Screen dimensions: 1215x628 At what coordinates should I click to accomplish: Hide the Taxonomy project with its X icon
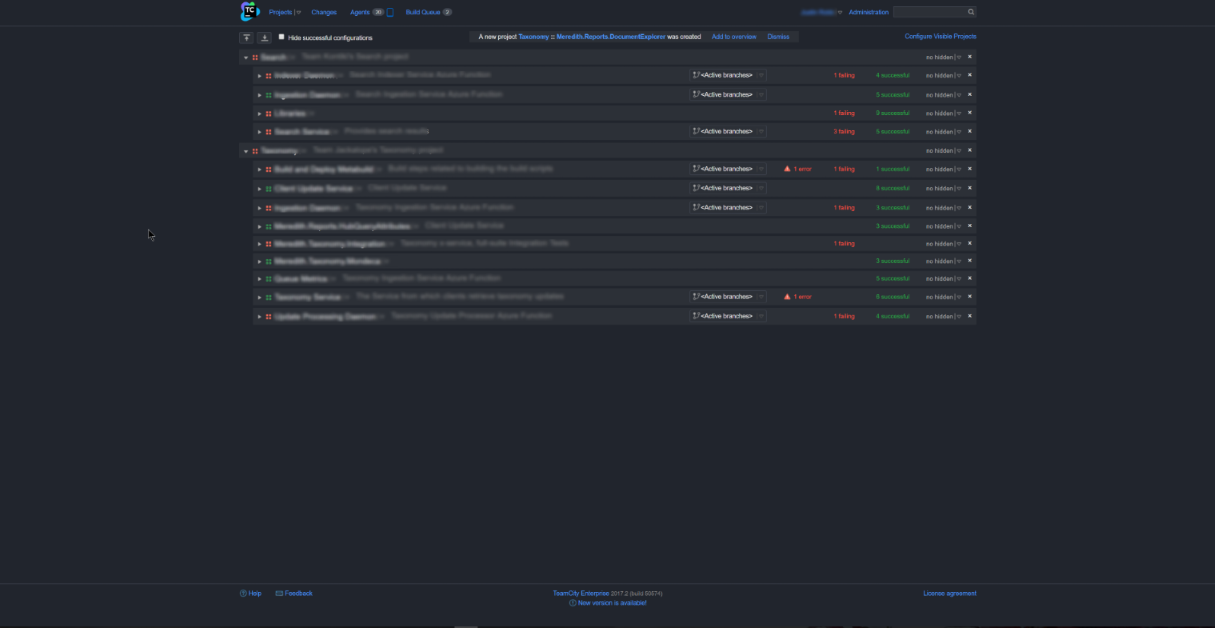970,151
